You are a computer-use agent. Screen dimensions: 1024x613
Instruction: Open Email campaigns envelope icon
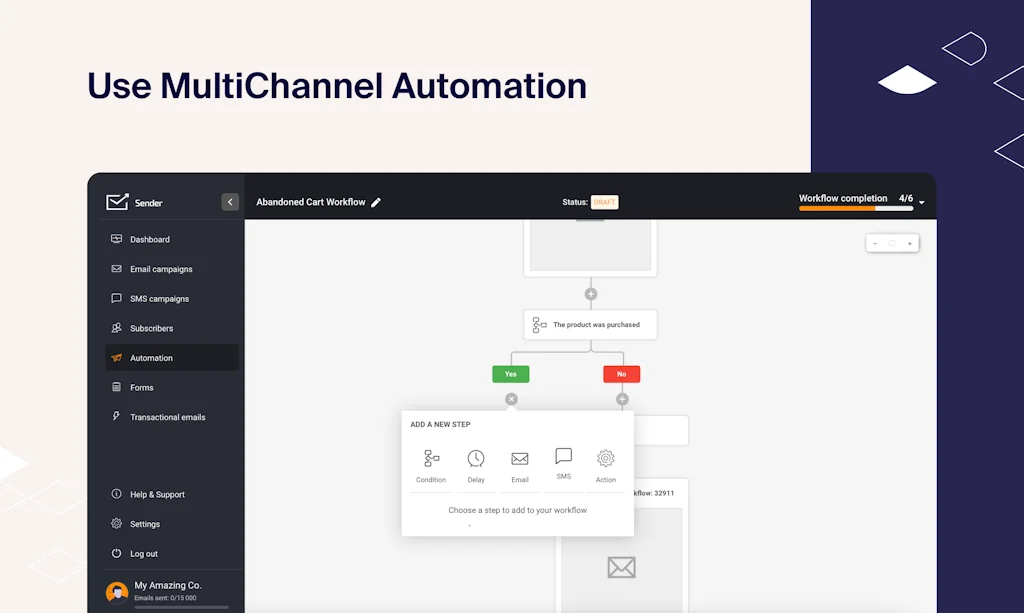[x=116, y=268]
